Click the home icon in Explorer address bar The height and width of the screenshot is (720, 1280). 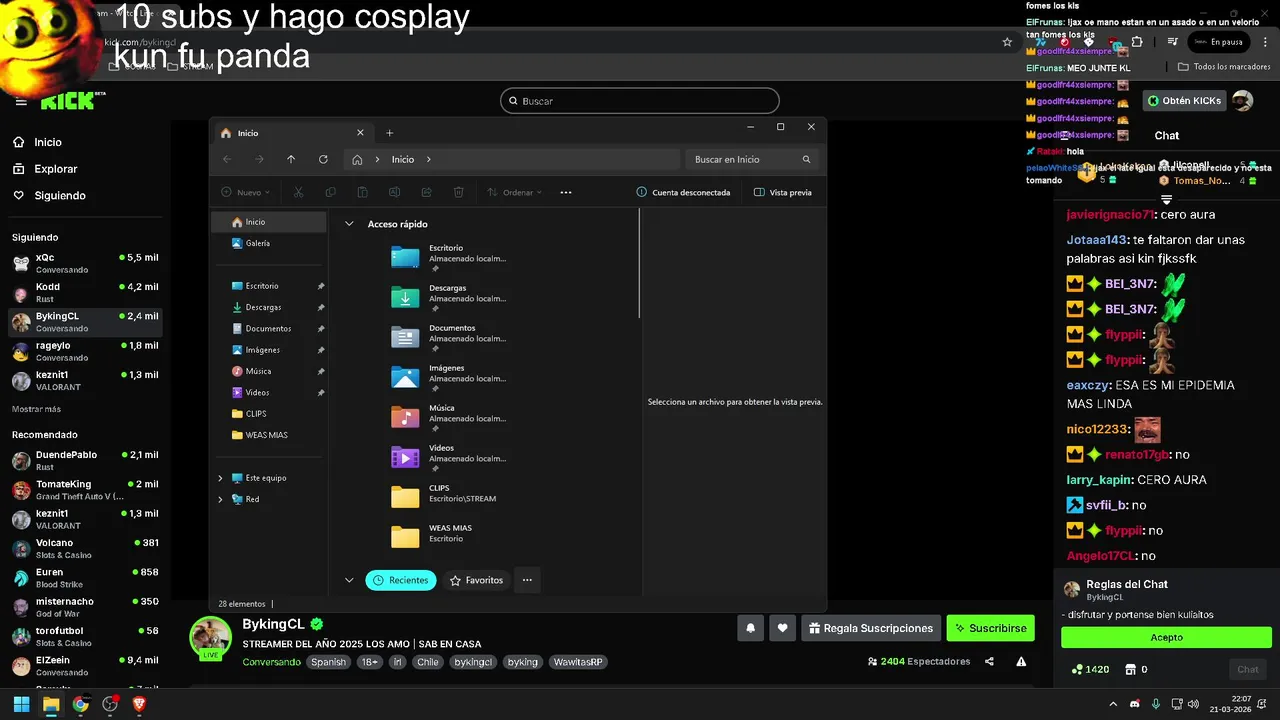point(357,159)
